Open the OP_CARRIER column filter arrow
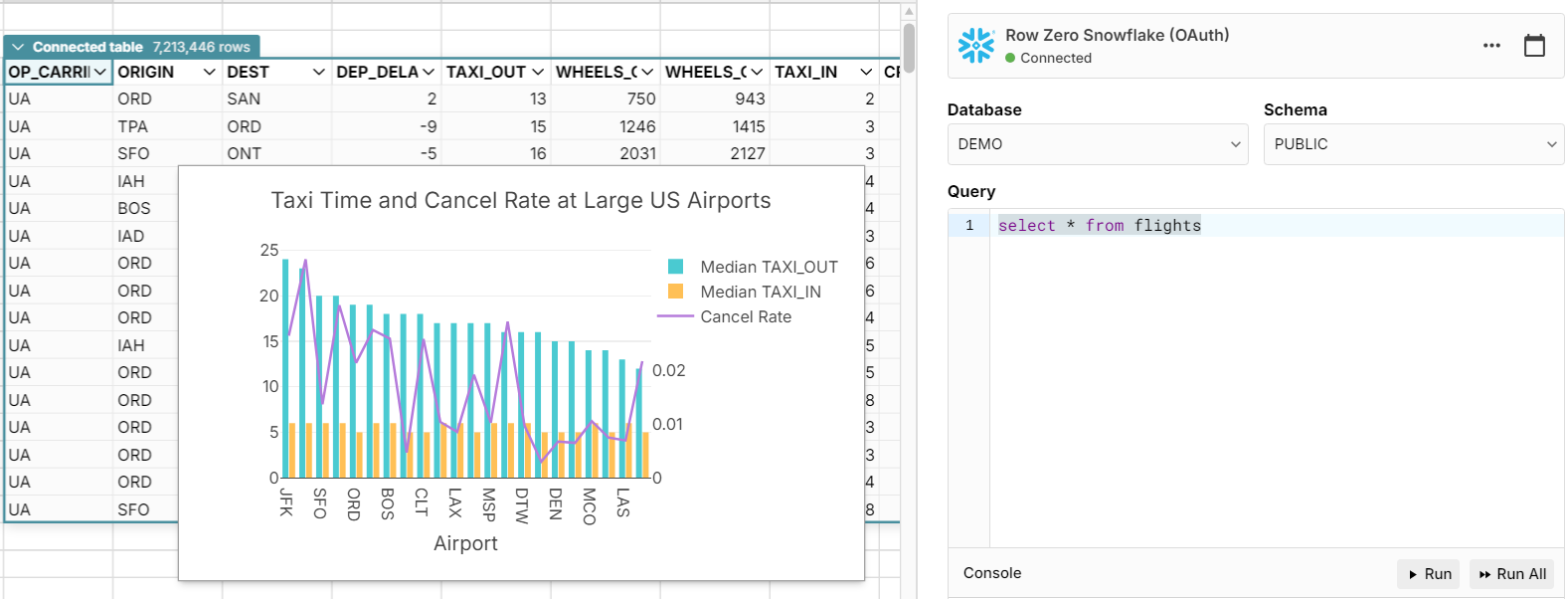 [100, 72]
